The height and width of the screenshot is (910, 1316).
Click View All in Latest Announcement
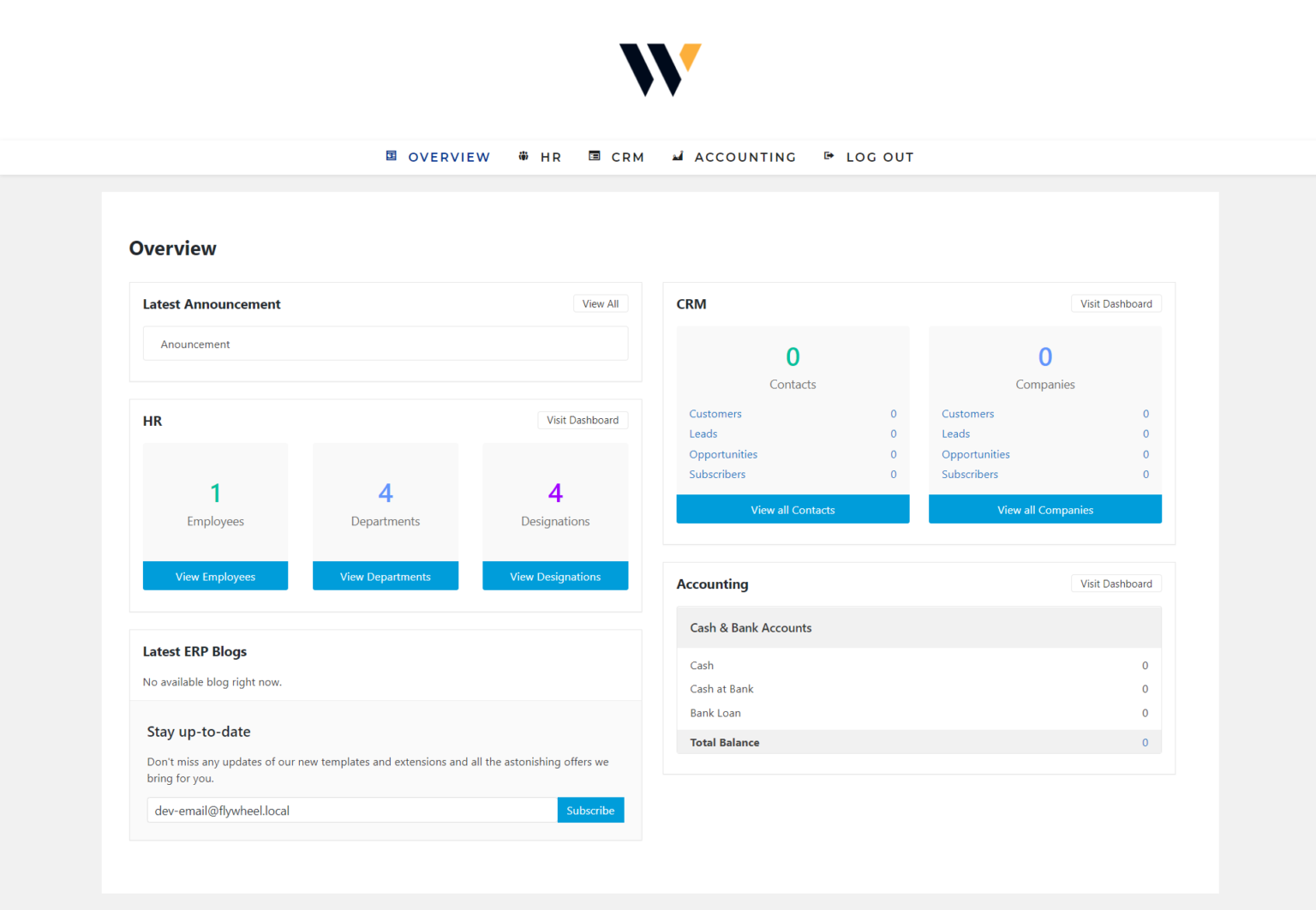pos(600,303)
